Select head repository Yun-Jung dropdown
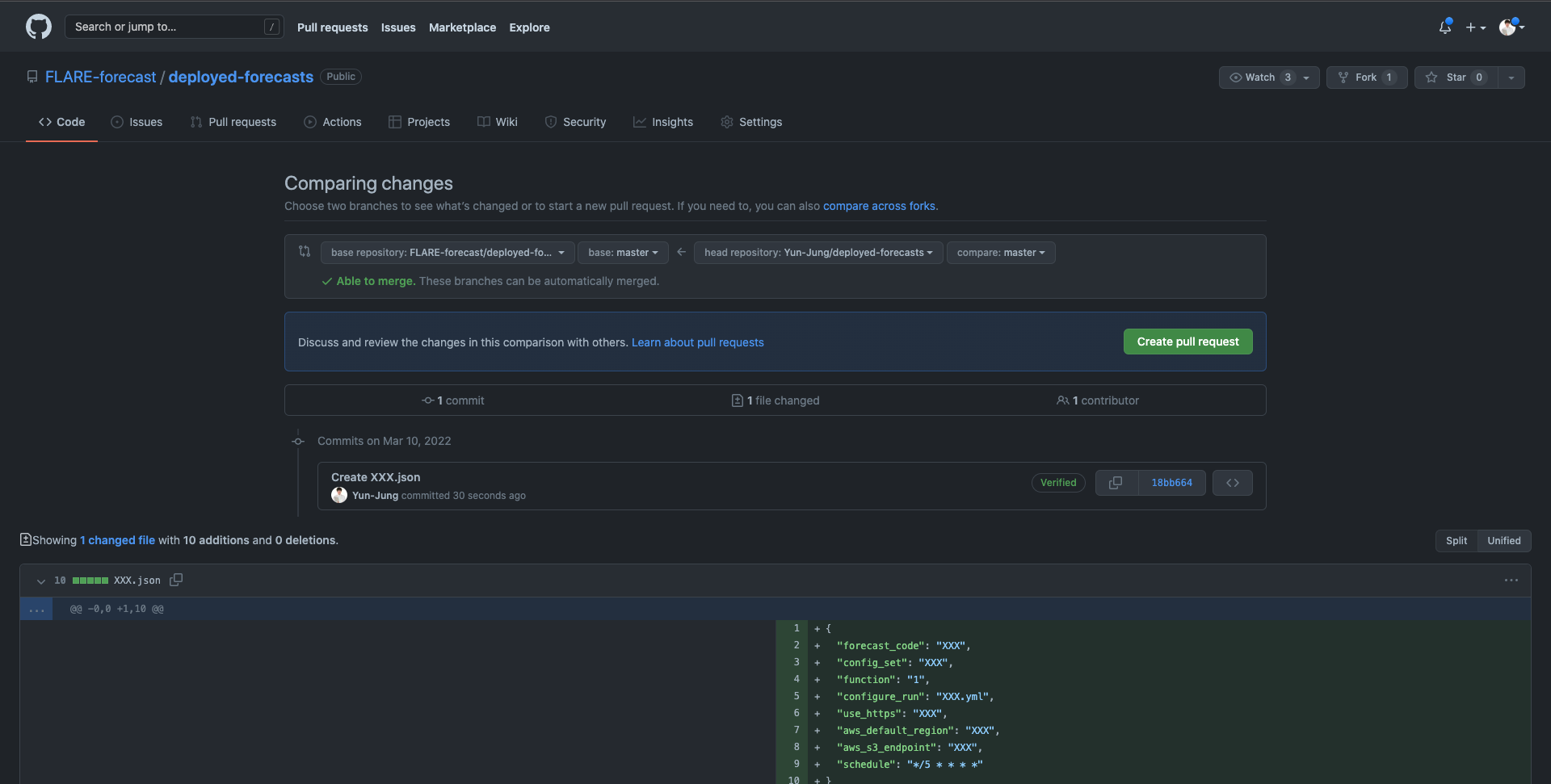 pos(818,253)
